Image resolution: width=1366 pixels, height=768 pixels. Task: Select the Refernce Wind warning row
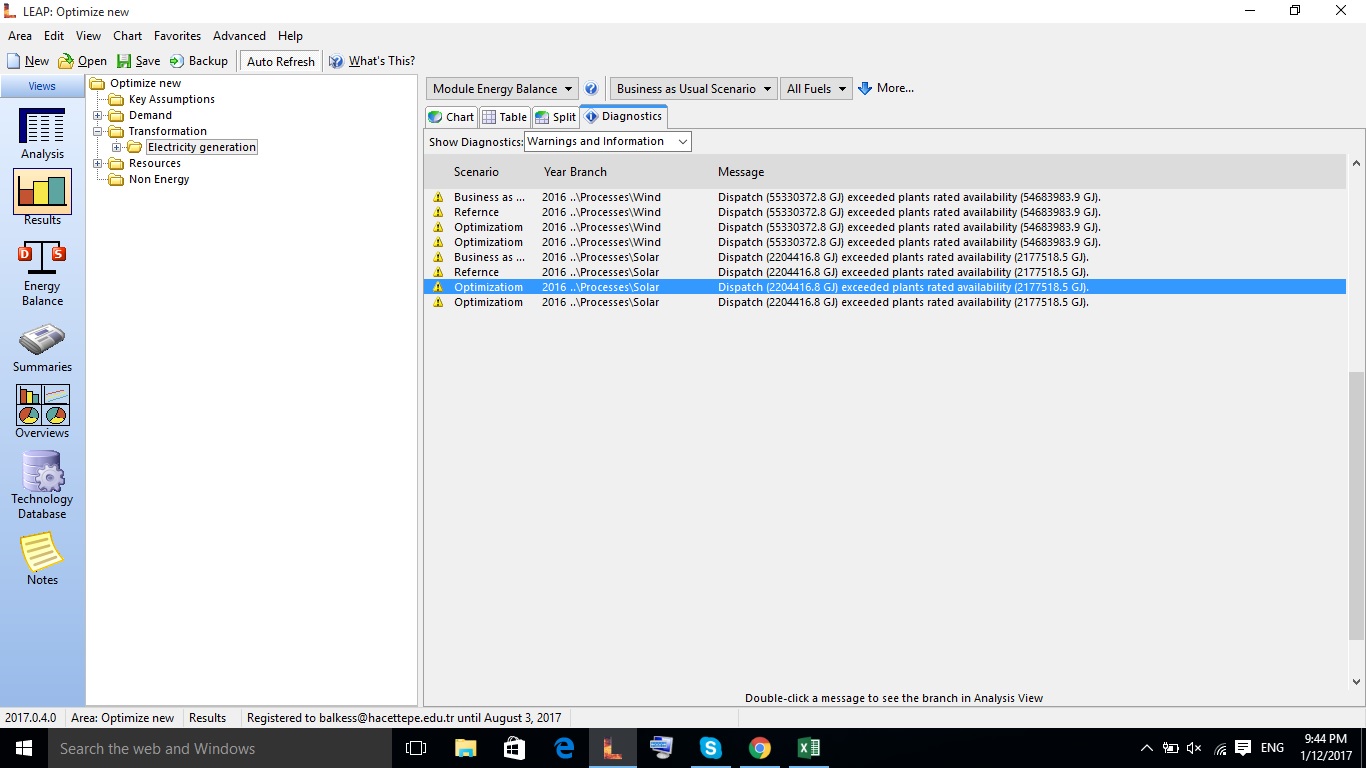coord(885,212)
